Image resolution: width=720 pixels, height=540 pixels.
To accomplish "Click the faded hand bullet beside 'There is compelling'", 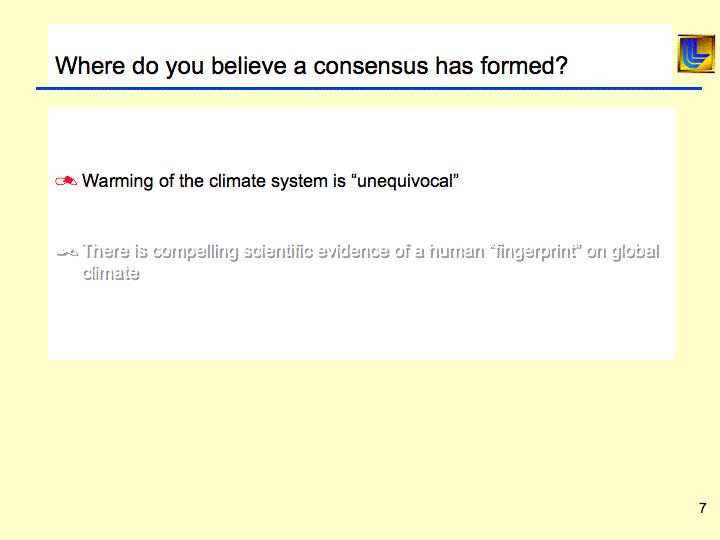I will tap(67, 252).
